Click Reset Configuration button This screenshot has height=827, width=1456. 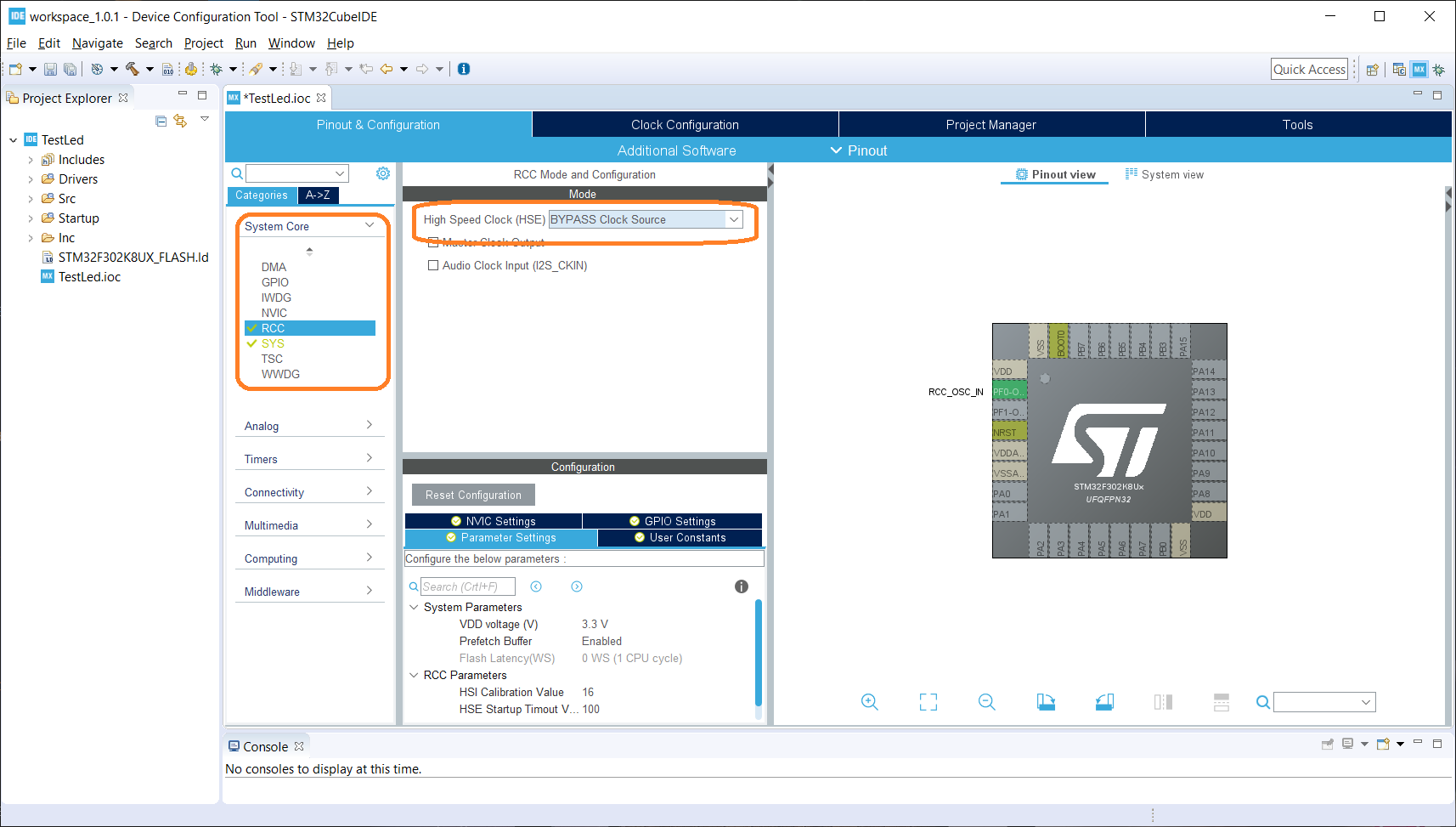(473, 495)
